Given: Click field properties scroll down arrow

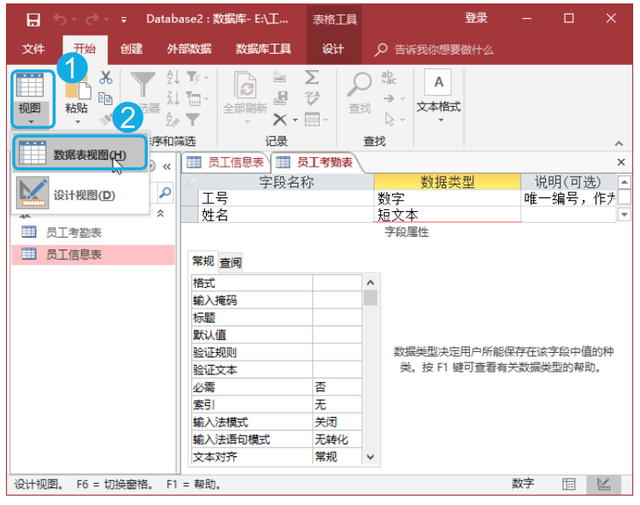Looking at the screenshot, I should (371, 457).
